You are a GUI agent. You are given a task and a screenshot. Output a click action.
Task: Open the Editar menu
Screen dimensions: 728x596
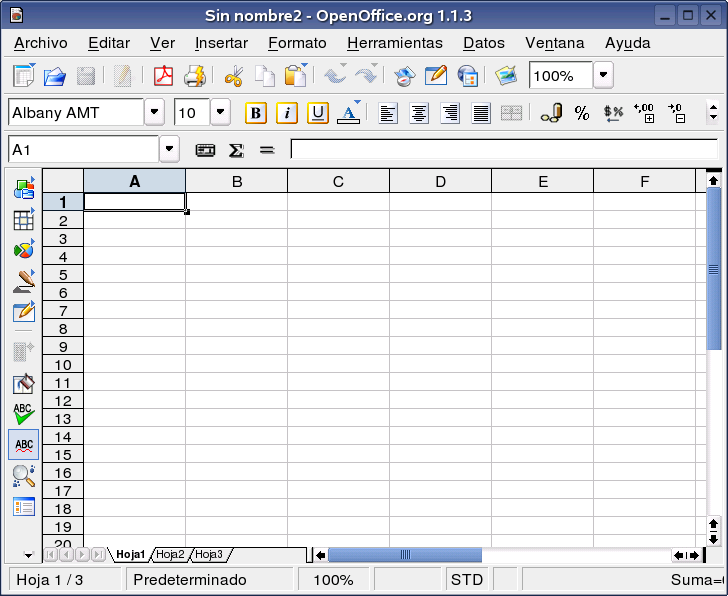(109, 43)
